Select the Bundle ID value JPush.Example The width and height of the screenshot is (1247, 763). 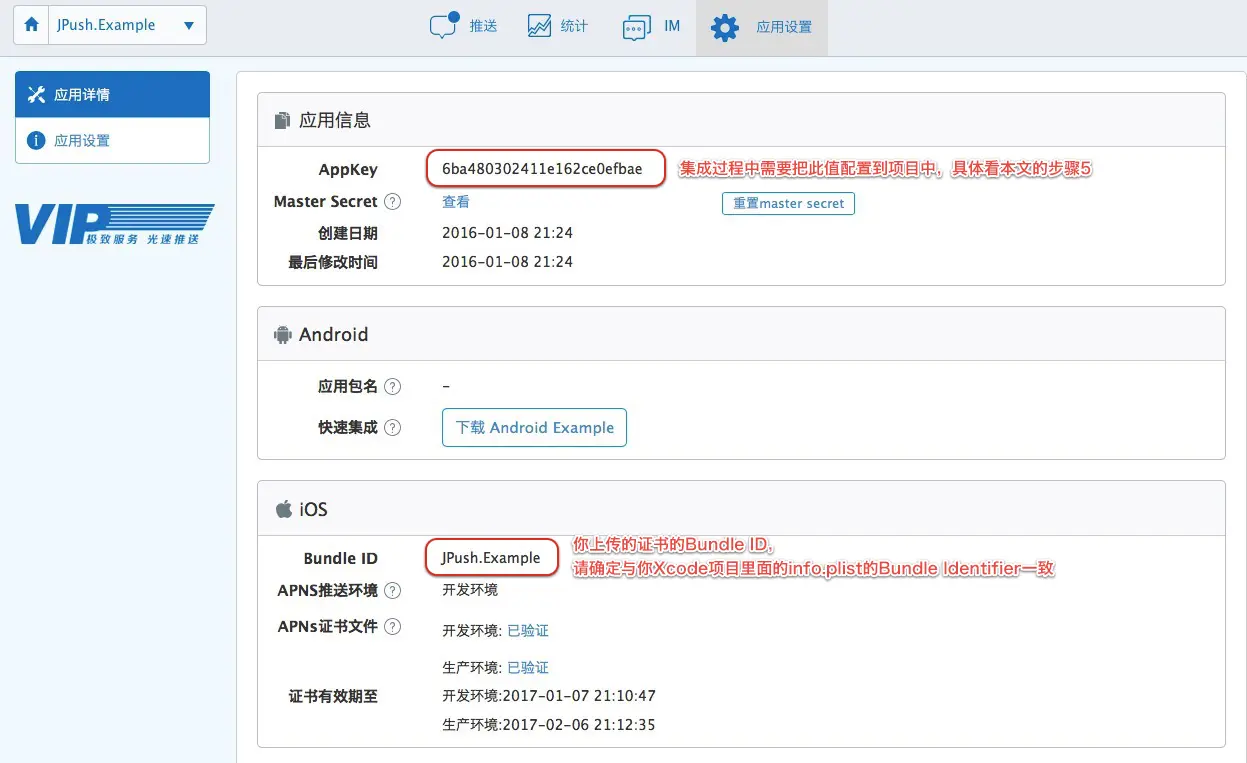click(x=491, y=558)
